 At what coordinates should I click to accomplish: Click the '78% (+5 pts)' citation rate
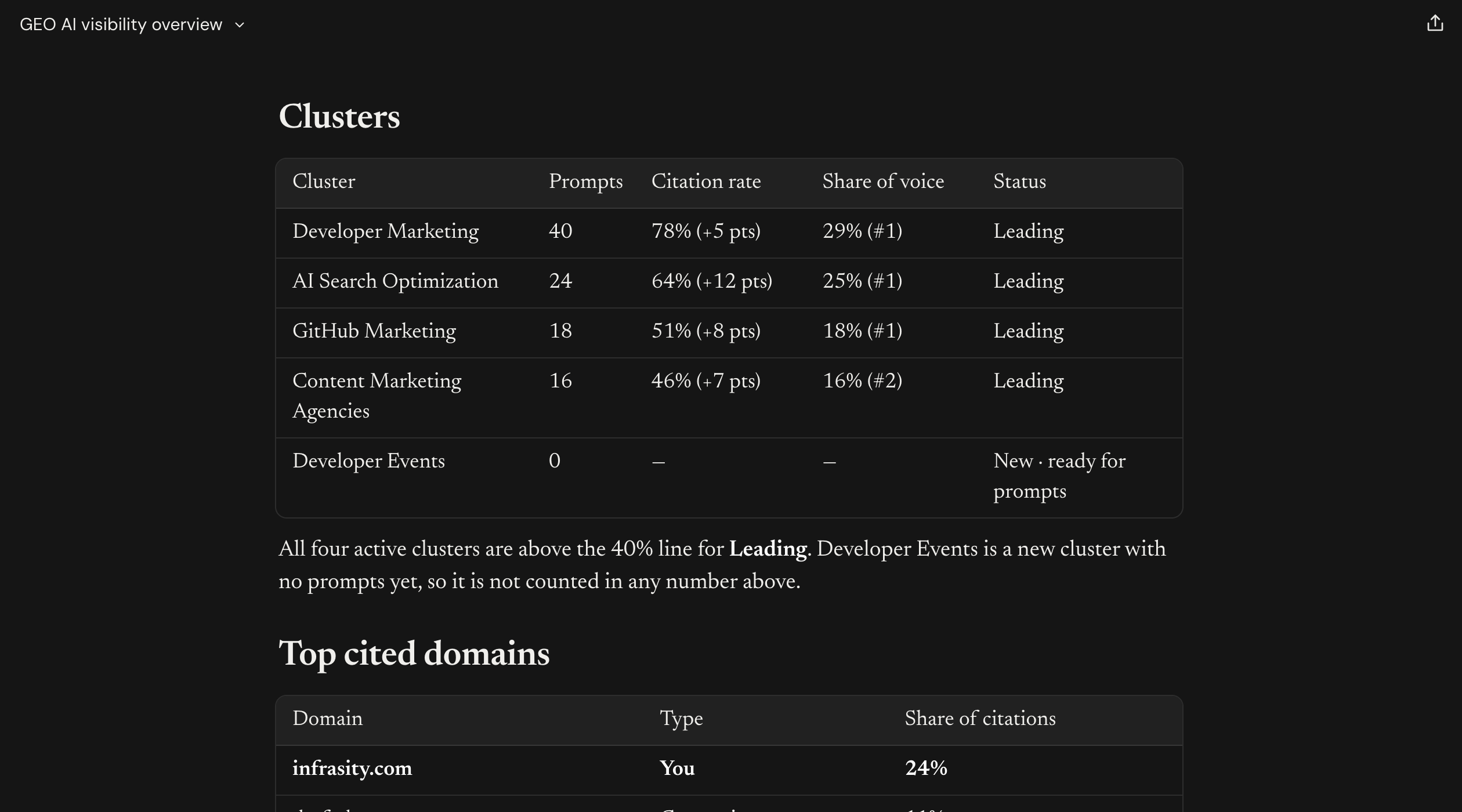[x=706, y=232]
